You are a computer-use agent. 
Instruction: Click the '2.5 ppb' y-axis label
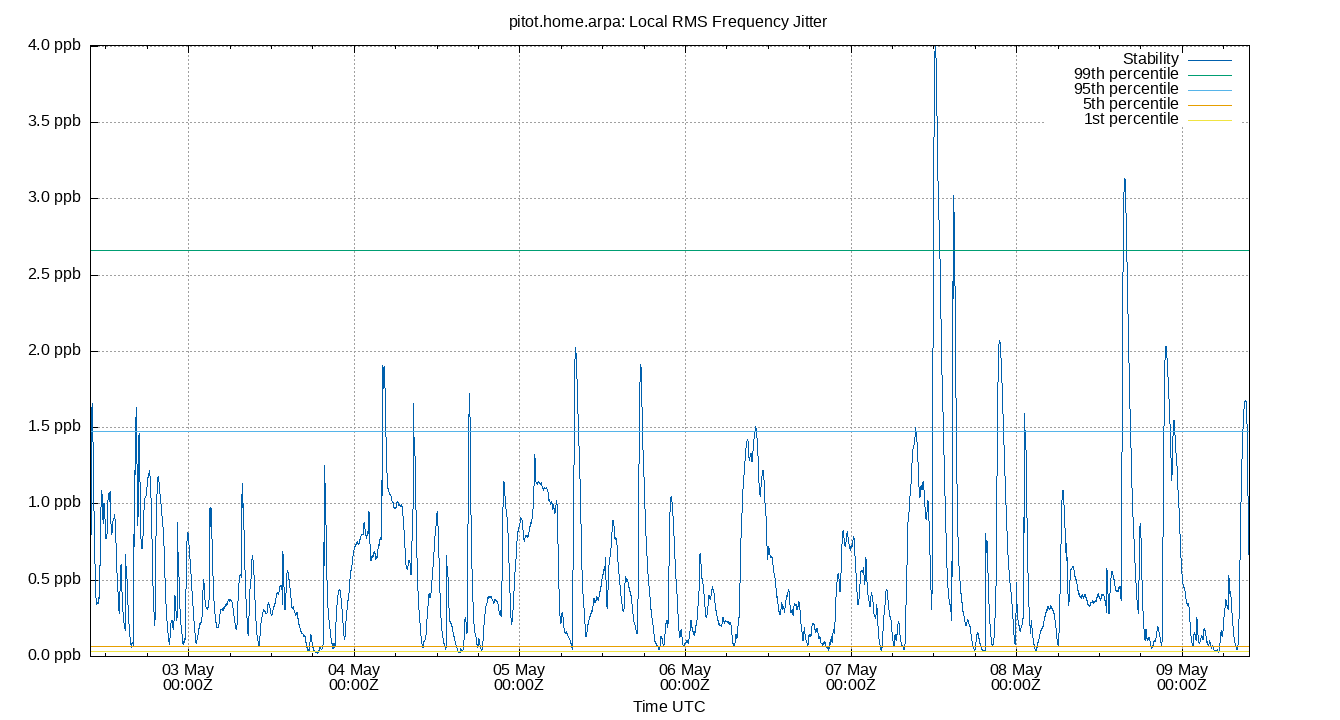click(x=53, y=274)
